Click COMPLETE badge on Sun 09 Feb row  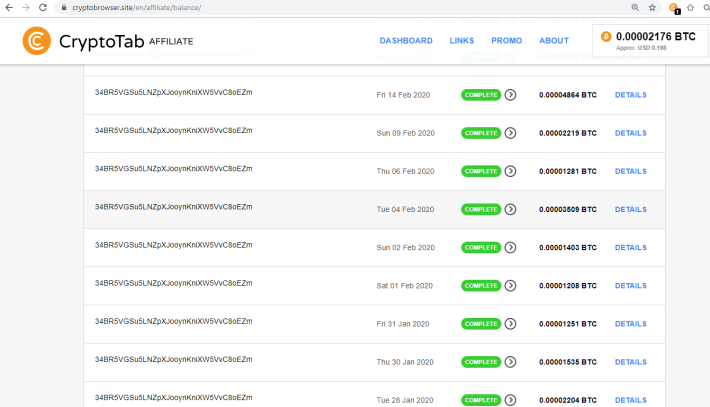[481, 133]
